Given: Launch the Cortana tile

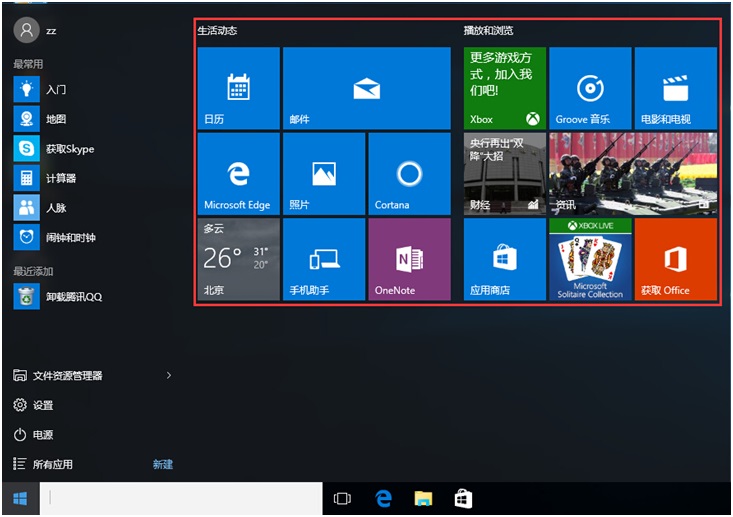Looking at the screenshot, I should tap(409, 174).
